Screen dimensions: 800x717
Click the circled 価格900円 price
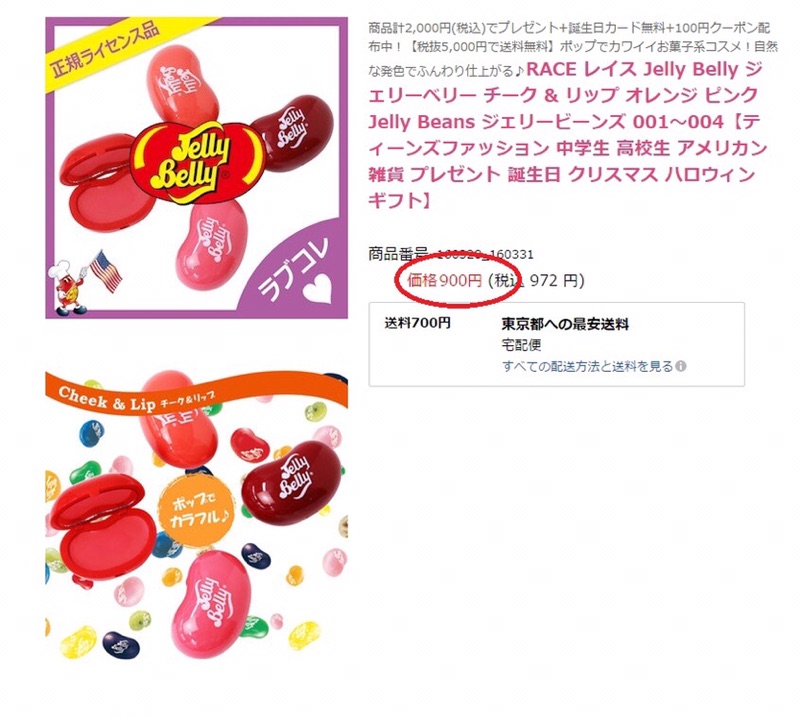(444, 280)
